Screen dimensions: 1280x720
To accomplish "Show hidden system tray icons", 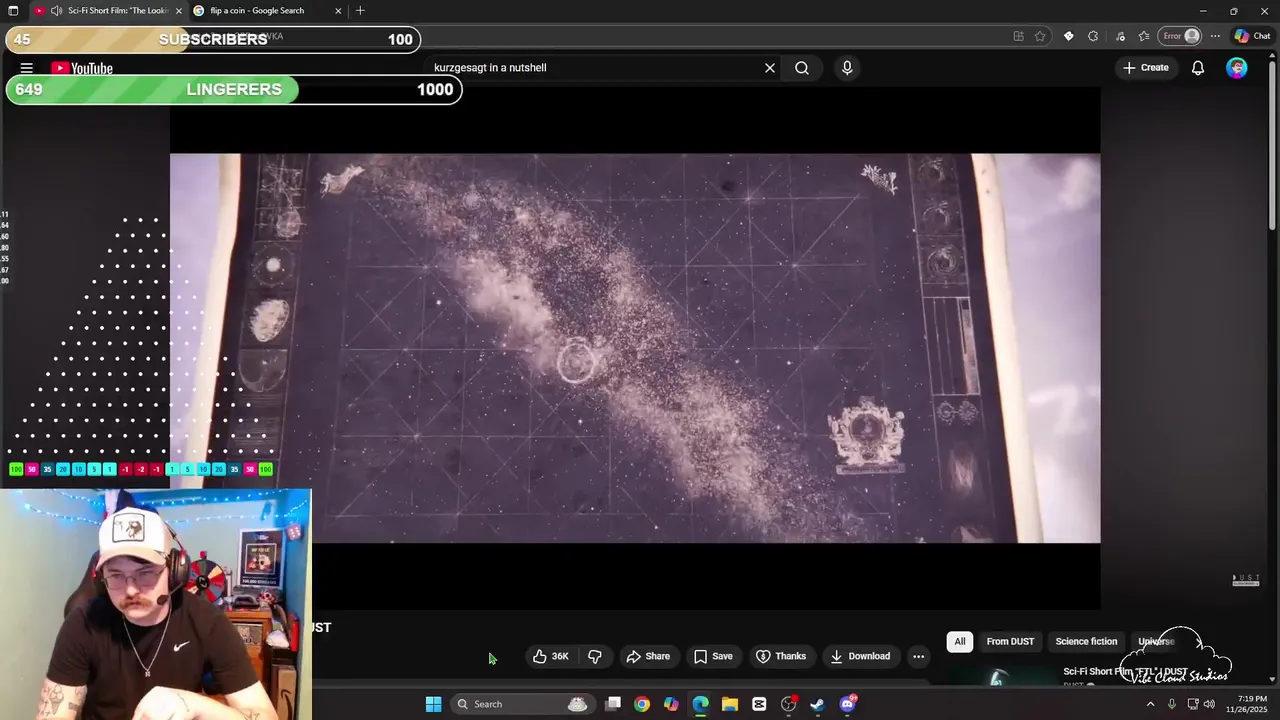I will [x=1150, y=704].
